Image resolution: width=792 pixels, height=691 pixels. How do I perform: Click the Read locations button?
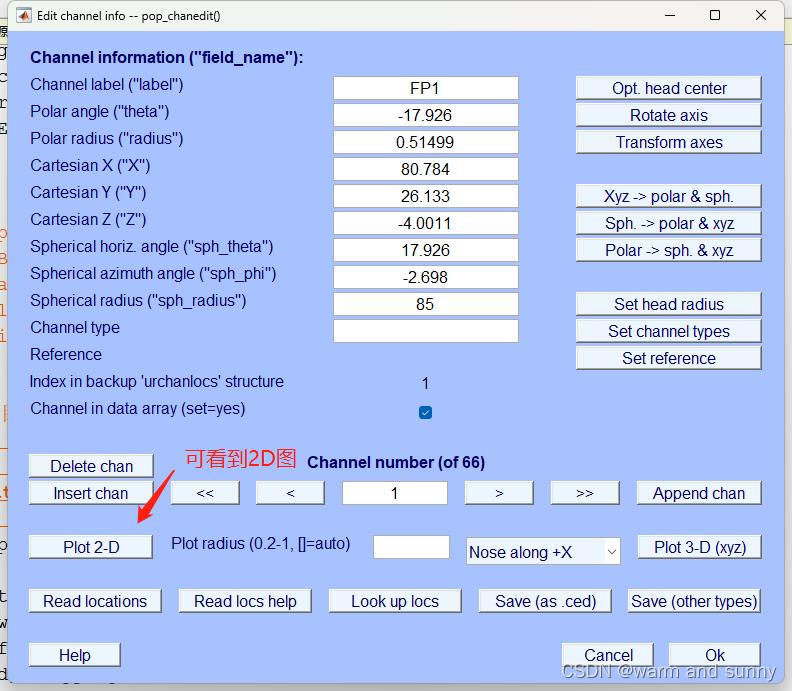coord(95,601)
